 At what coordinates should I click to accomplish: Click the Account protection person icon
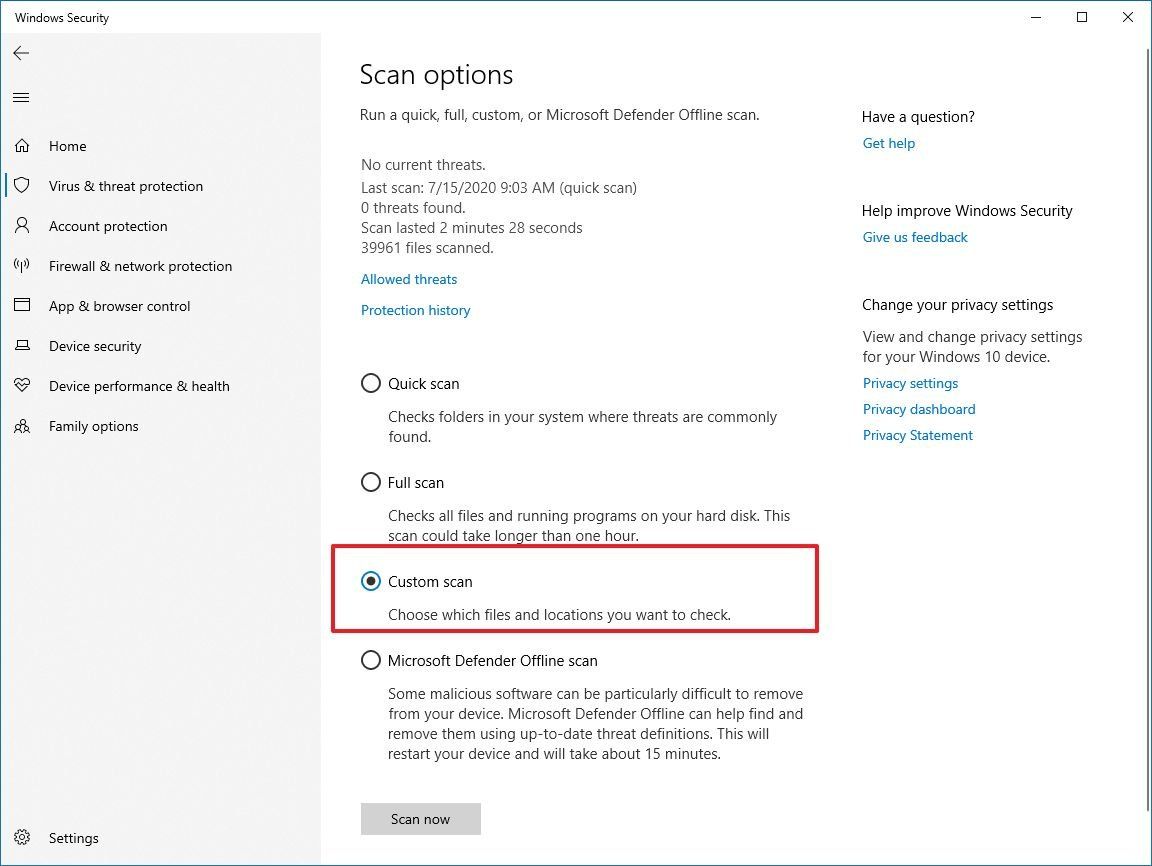[x=22, y=226]
